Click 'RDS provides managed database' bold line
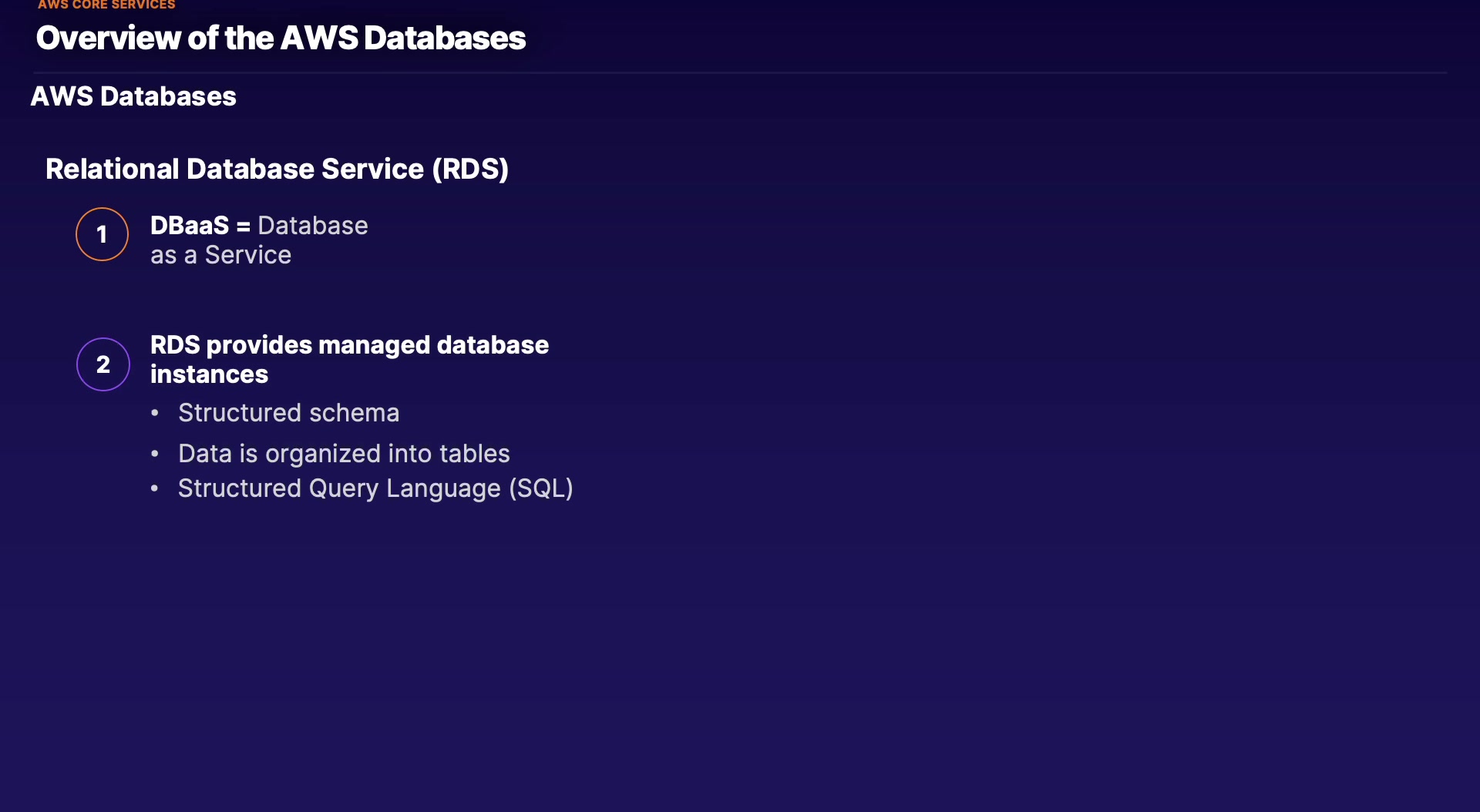Screen dimensions: 1480x812 tap(349, 345)
